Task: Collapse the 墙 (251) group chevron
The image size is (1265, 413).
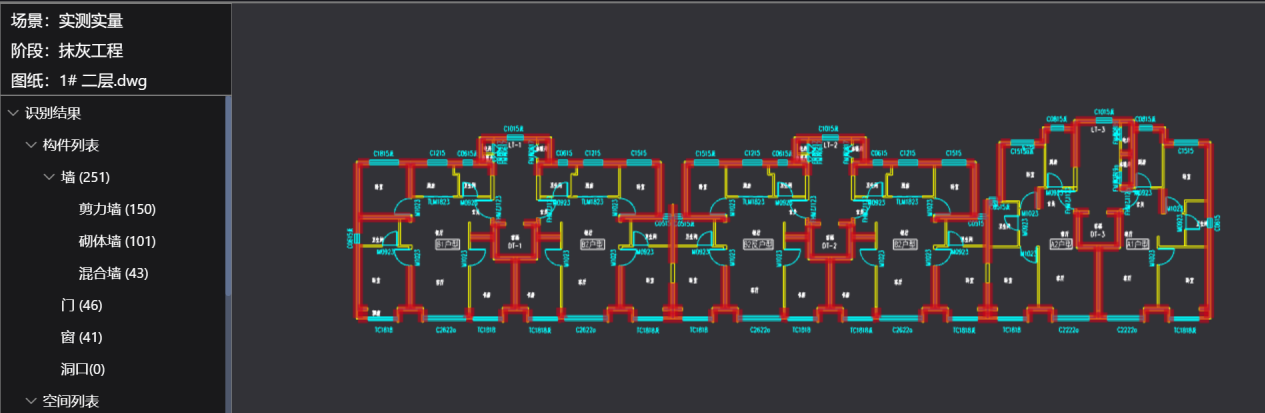Action: click(49, 177)
